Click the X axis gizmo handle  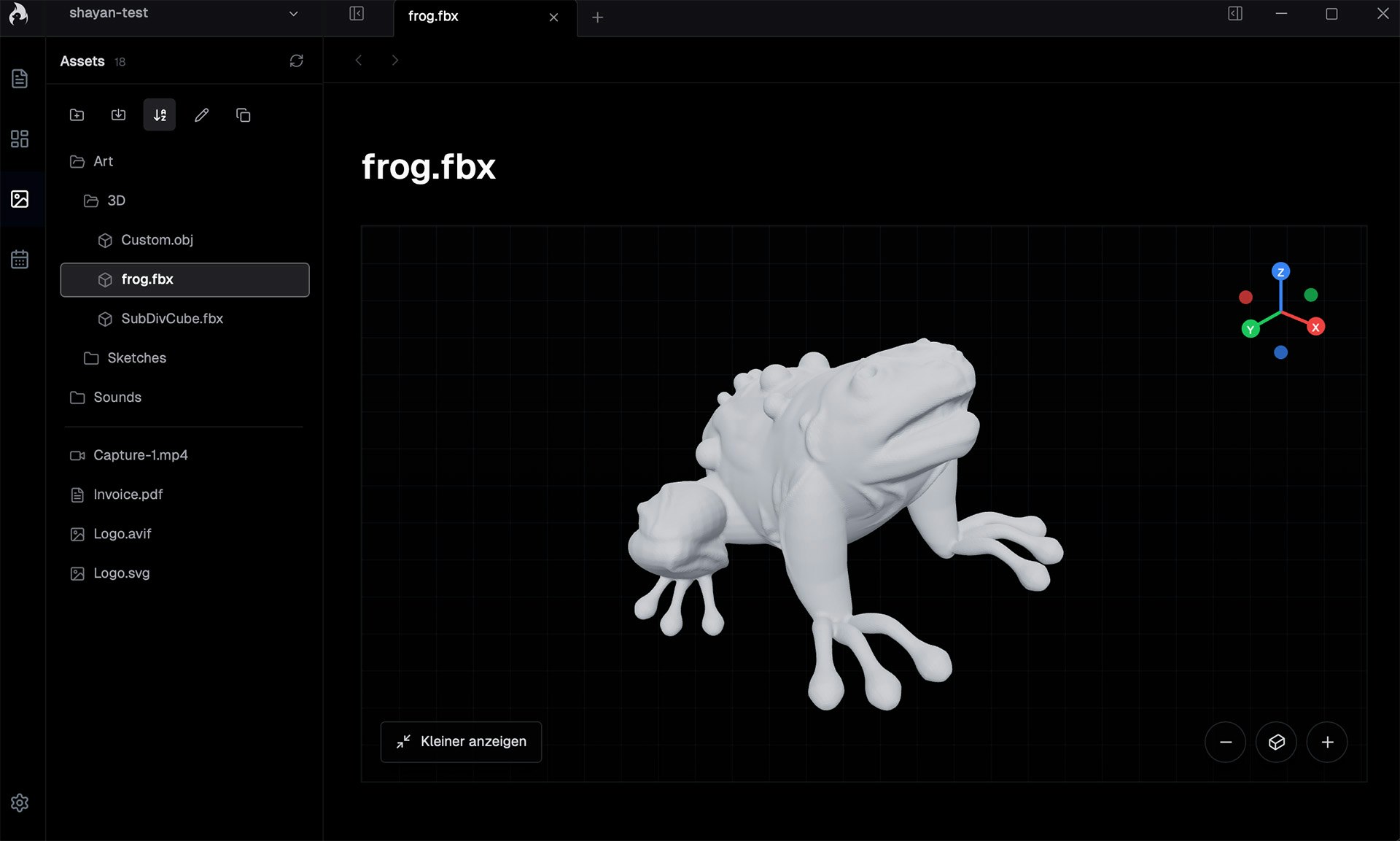tap(1315, 327)
